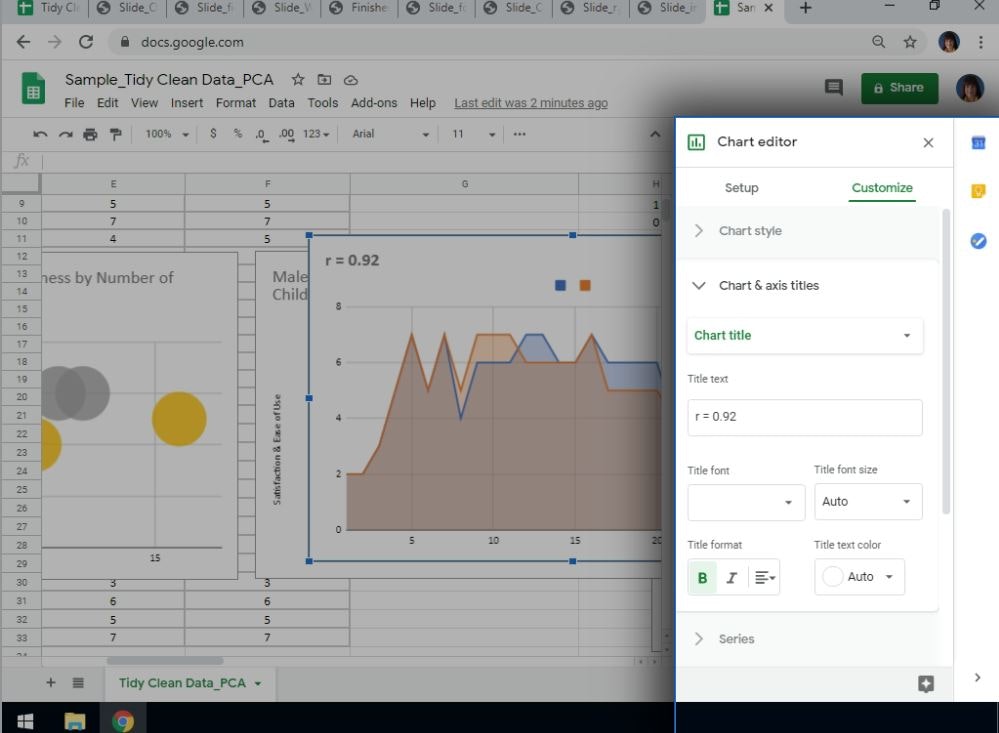Click the undo arrow in the toolbar
The image size is (999, 733).
click(x=40, y=134)
